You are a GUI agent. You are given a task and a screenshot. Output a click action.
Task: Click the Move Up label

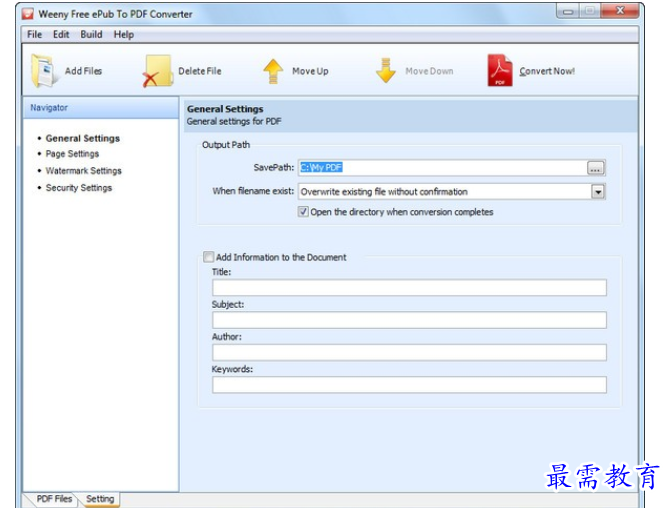pyautogui.click(x=310, y=71)
